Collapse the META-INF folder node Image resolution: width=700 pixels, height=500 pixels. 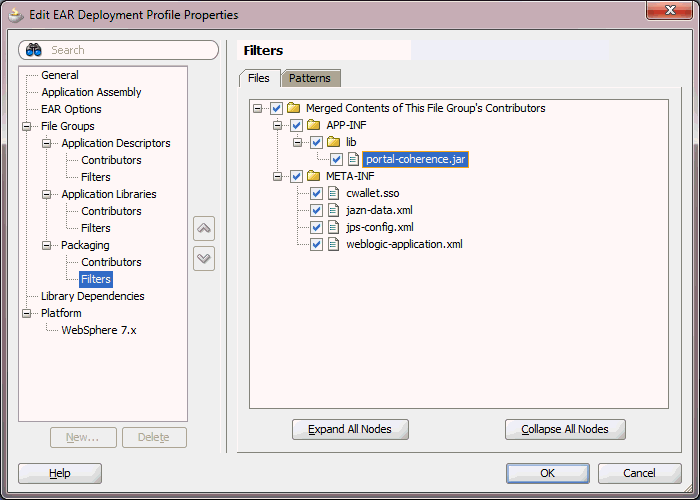pos(278,176)
